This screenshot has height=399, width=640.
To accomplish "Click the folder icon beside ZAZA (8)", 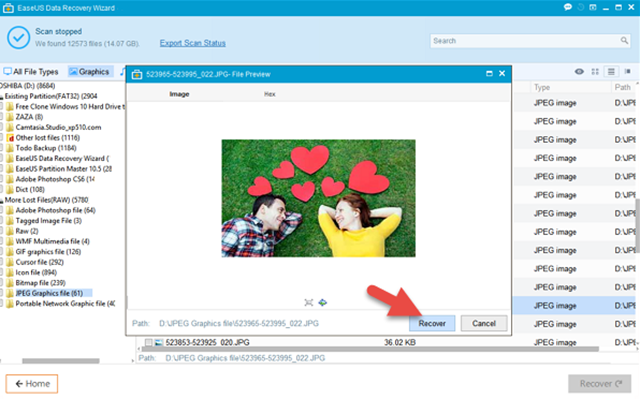I will coord(10,117).
